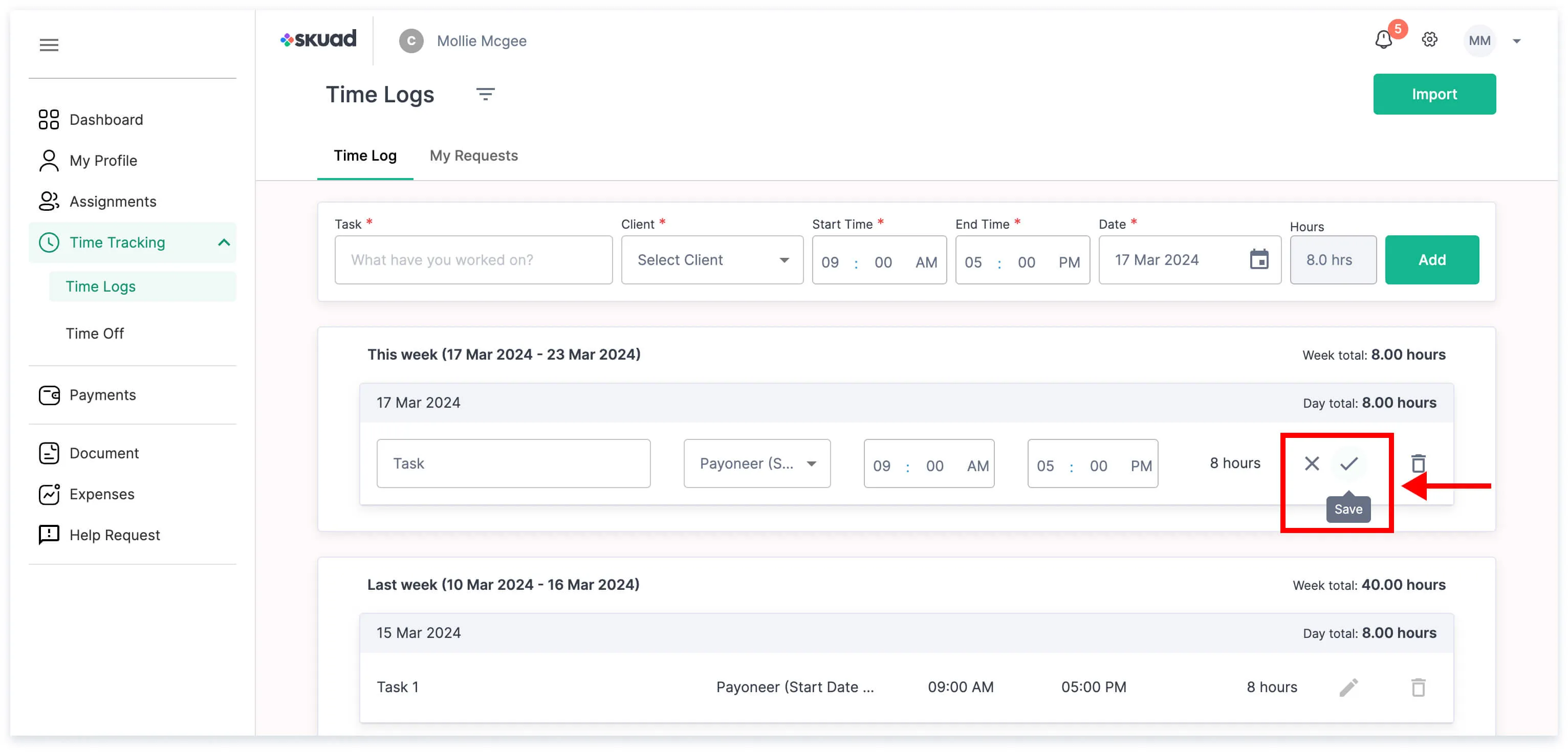
Task: Click the Skuad logo
Action: (x=318, y=39)
